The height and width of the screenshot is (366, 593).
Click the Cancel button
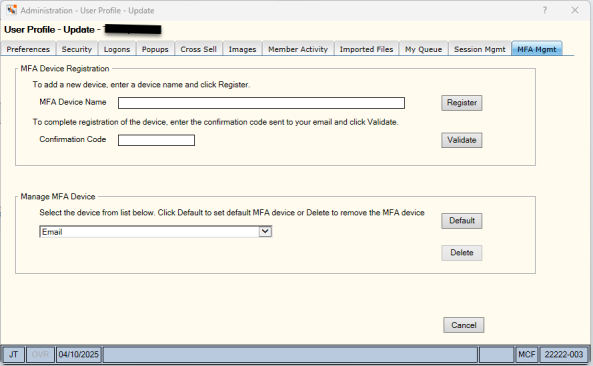tap(464, 325)
